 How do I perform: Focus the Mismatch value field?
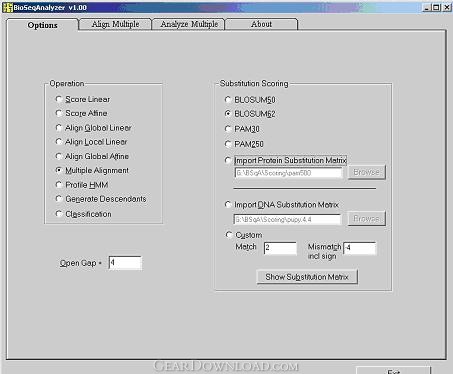point(360,248)
